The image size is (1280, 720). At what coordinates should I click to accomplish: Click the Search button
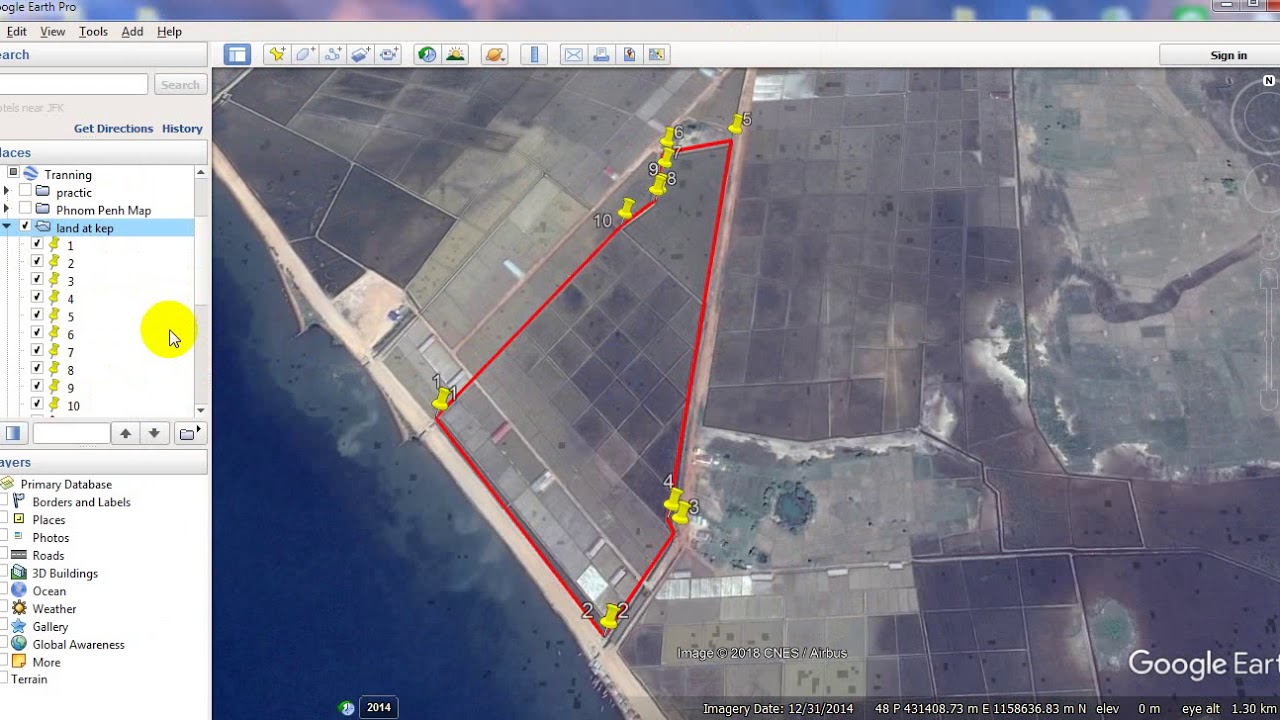[180, 85]
